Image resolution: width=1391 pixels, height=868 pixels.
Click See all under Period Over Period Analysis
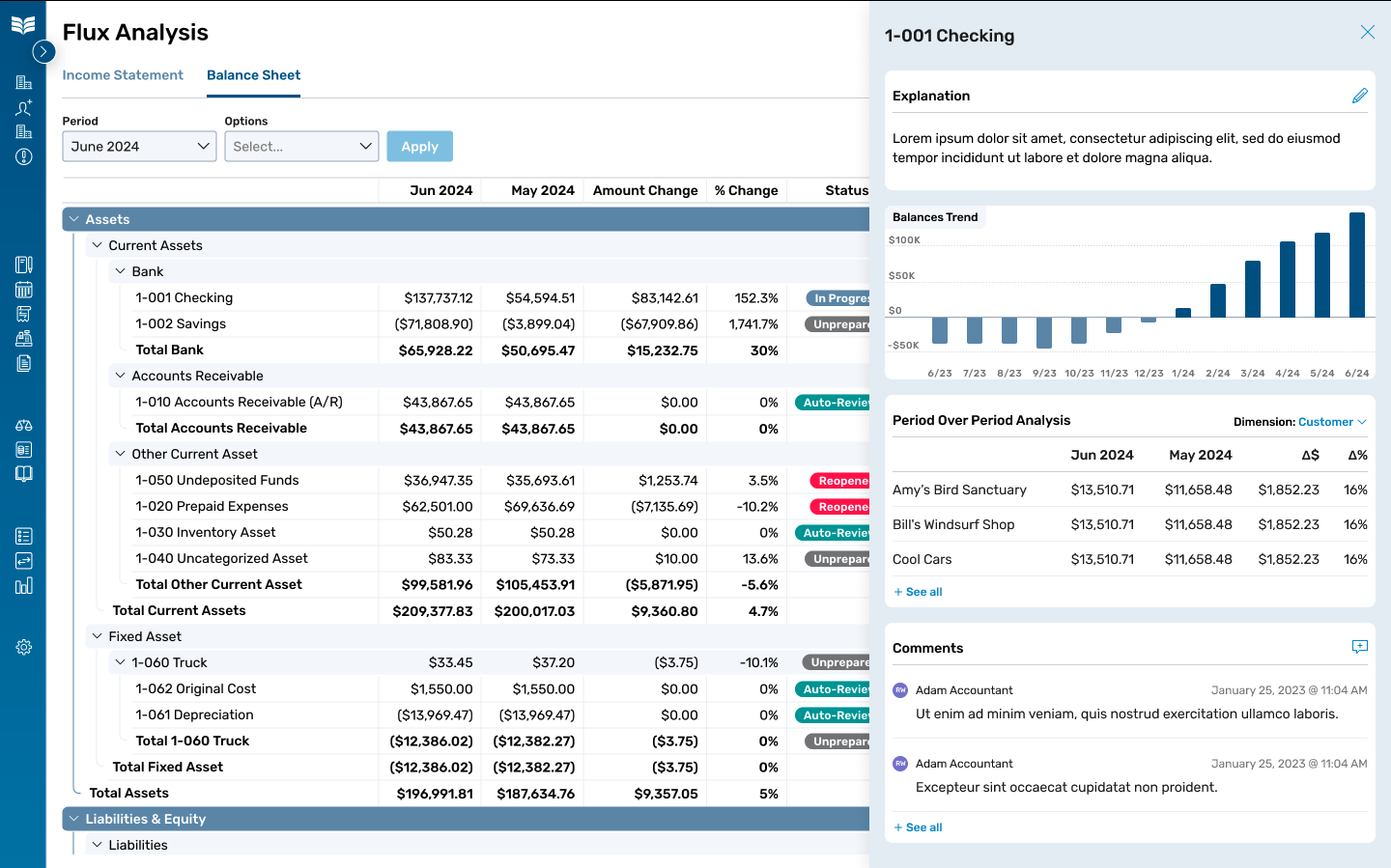tap(918, 592)
